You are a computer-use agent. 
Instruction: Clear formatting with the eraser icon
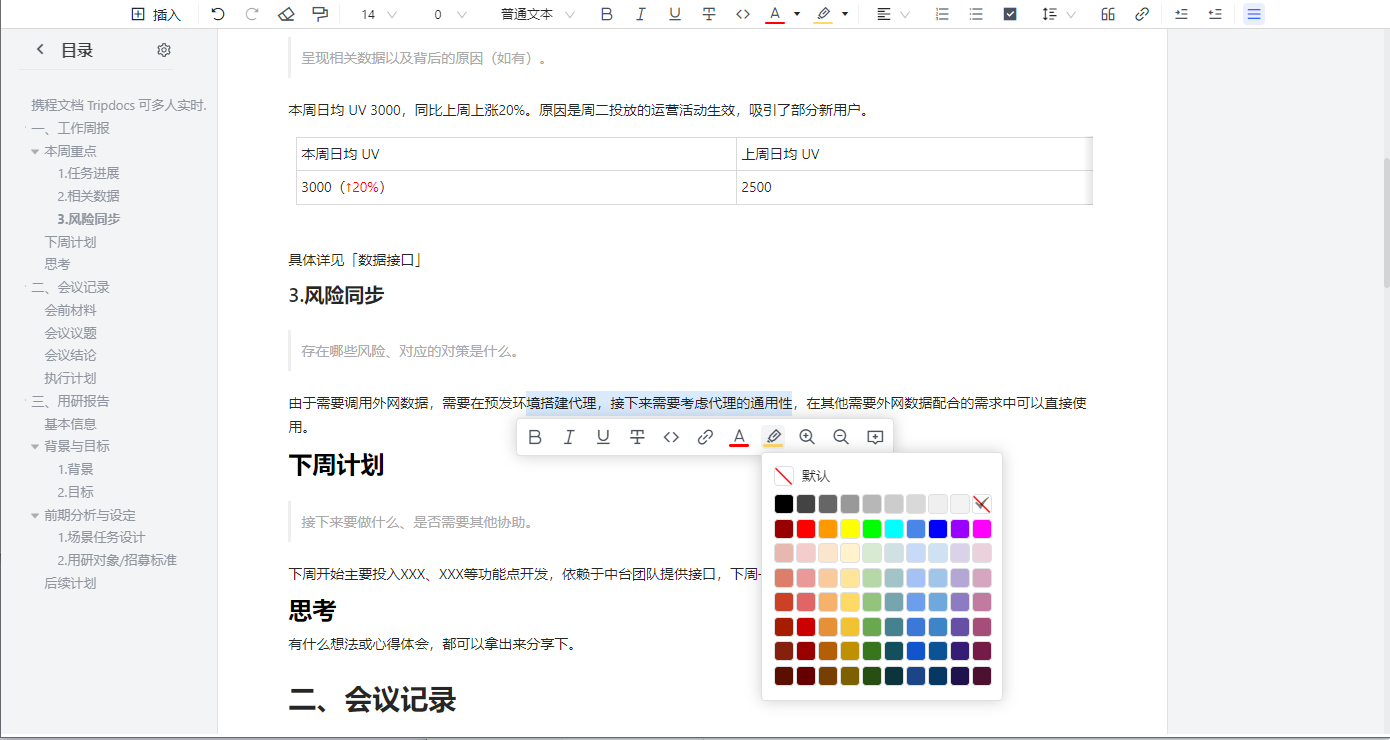click(x=286, y=14)
